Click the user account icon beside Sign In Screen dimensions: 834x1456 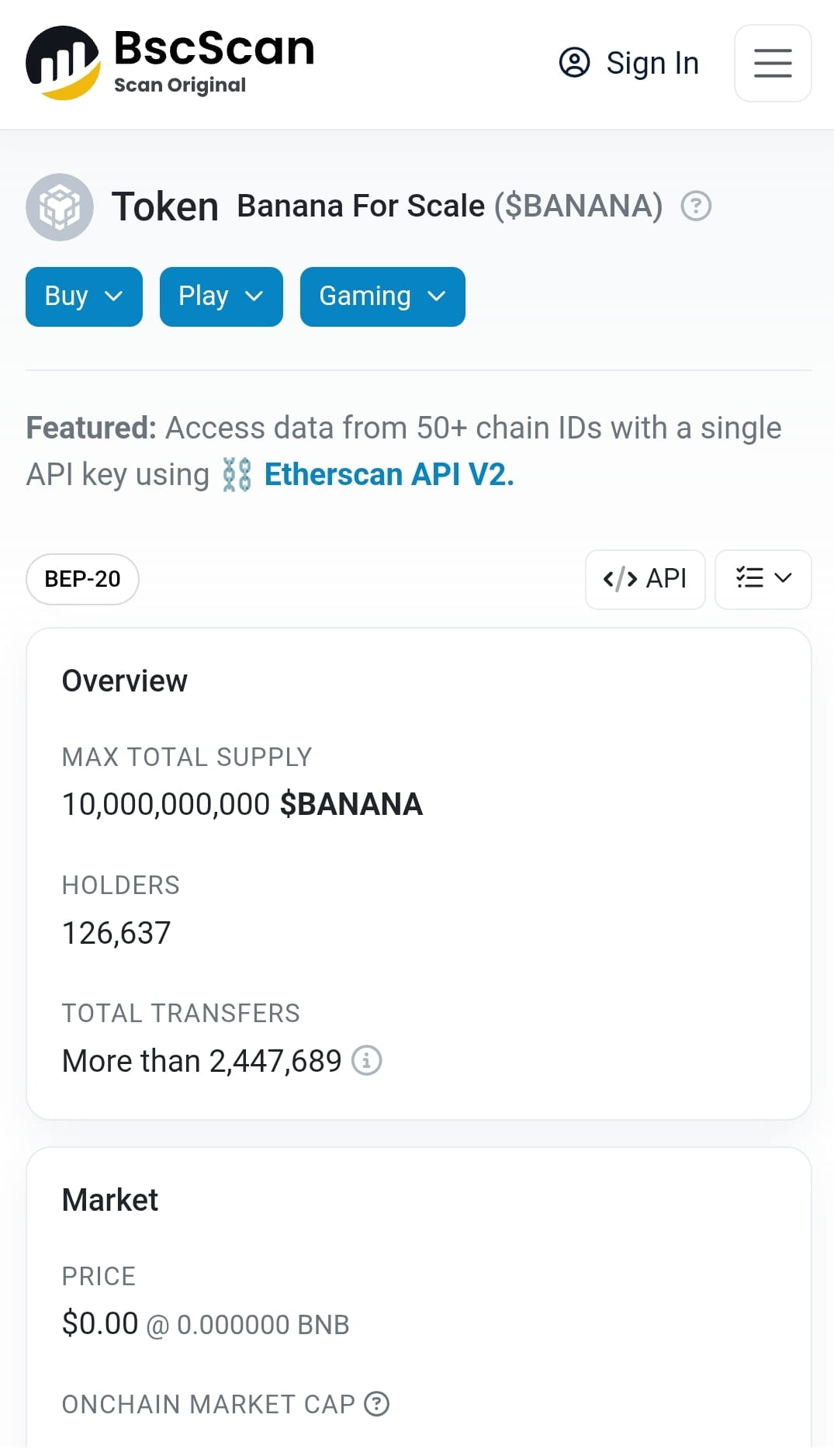click(575, 63)
